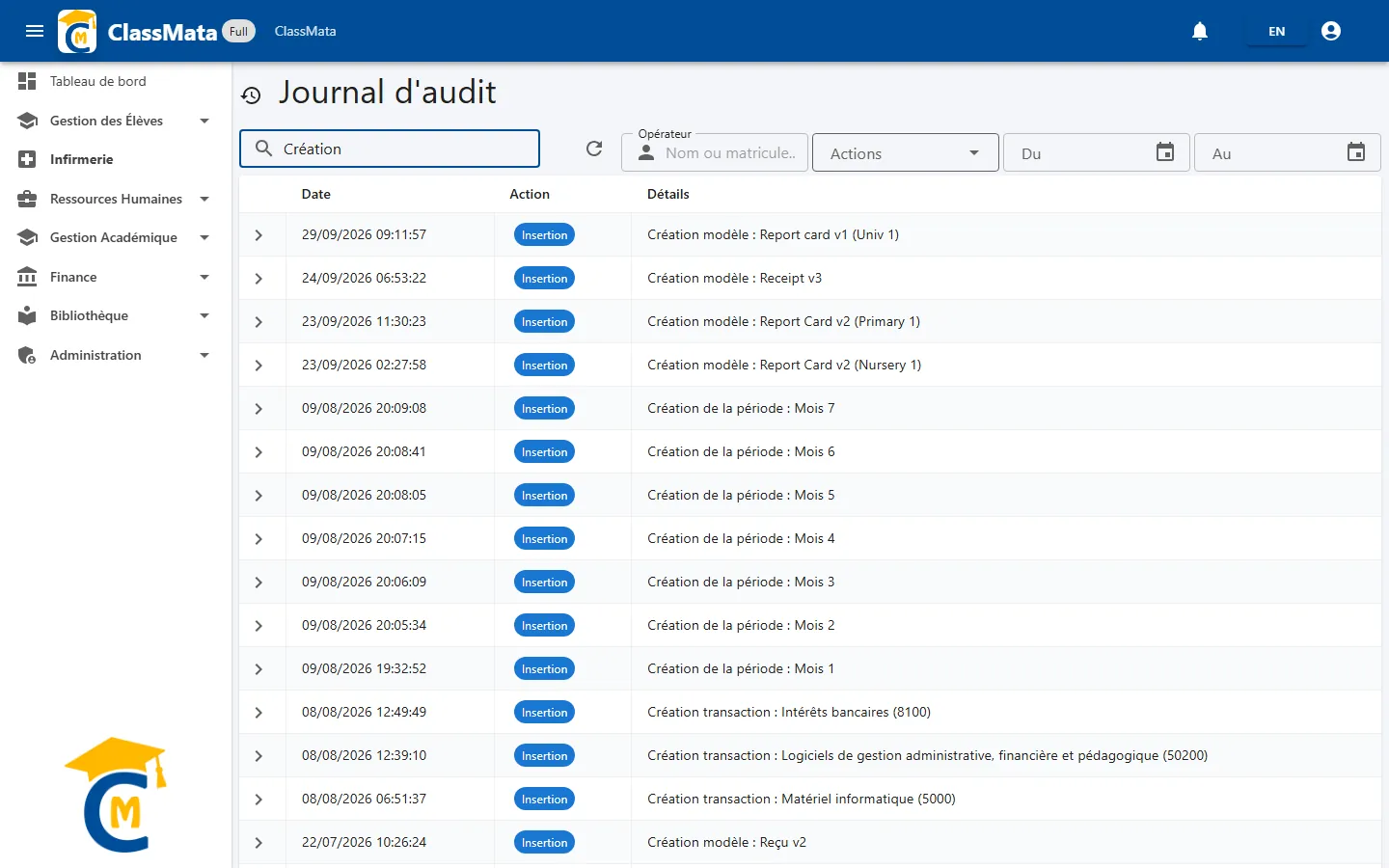
Task: Expand the row dated 29/09/2026 09:11:57
Action: point(259,235)
